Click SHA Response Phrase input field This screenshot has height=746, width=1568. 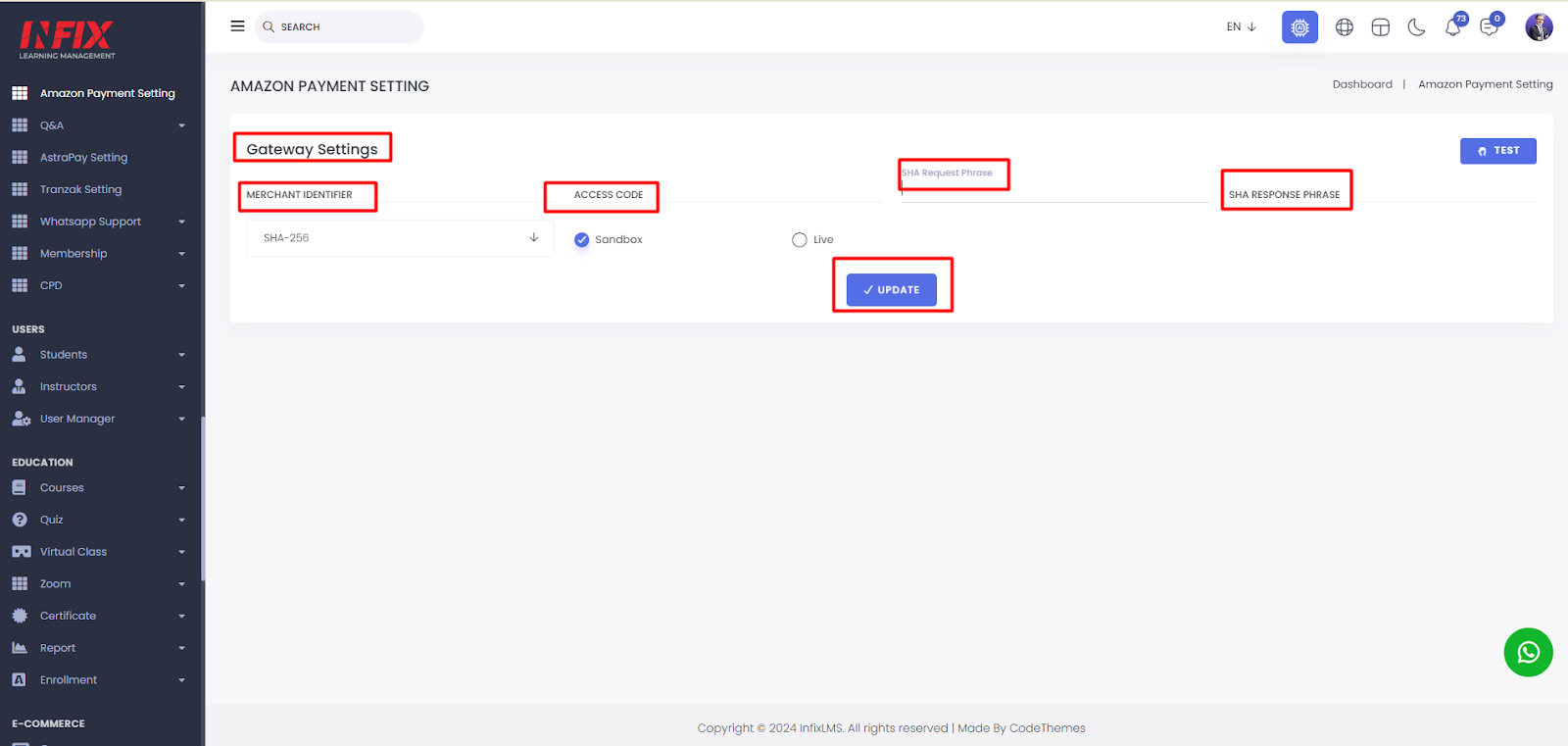point(1382,194)
